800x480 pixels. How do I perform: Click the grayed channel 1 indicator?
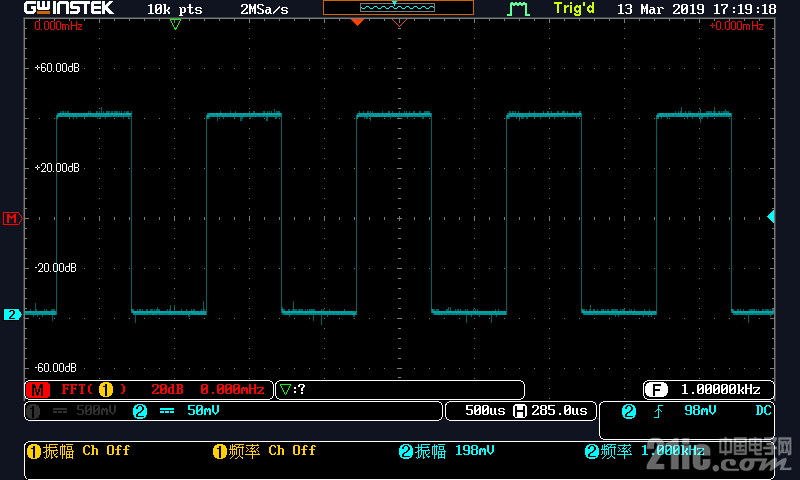point(33,411)
